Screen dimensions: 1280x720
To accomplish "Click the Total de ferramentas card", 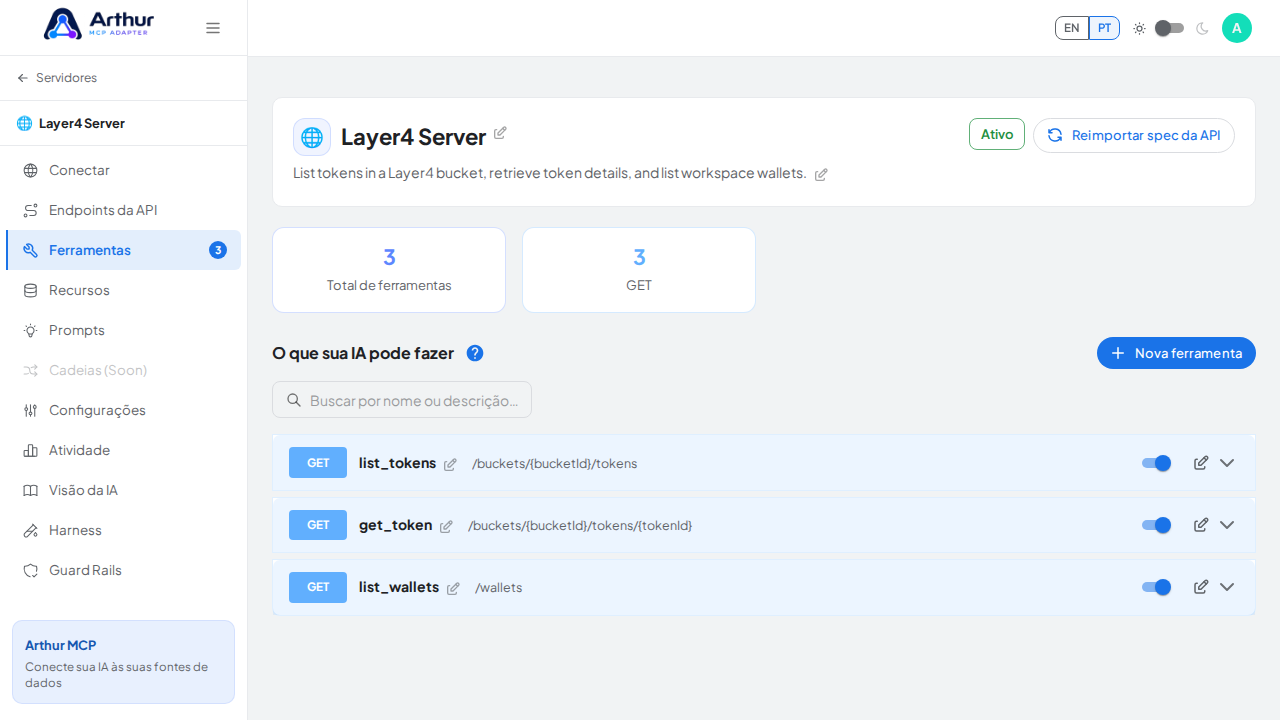I will [x=389, y=270].
